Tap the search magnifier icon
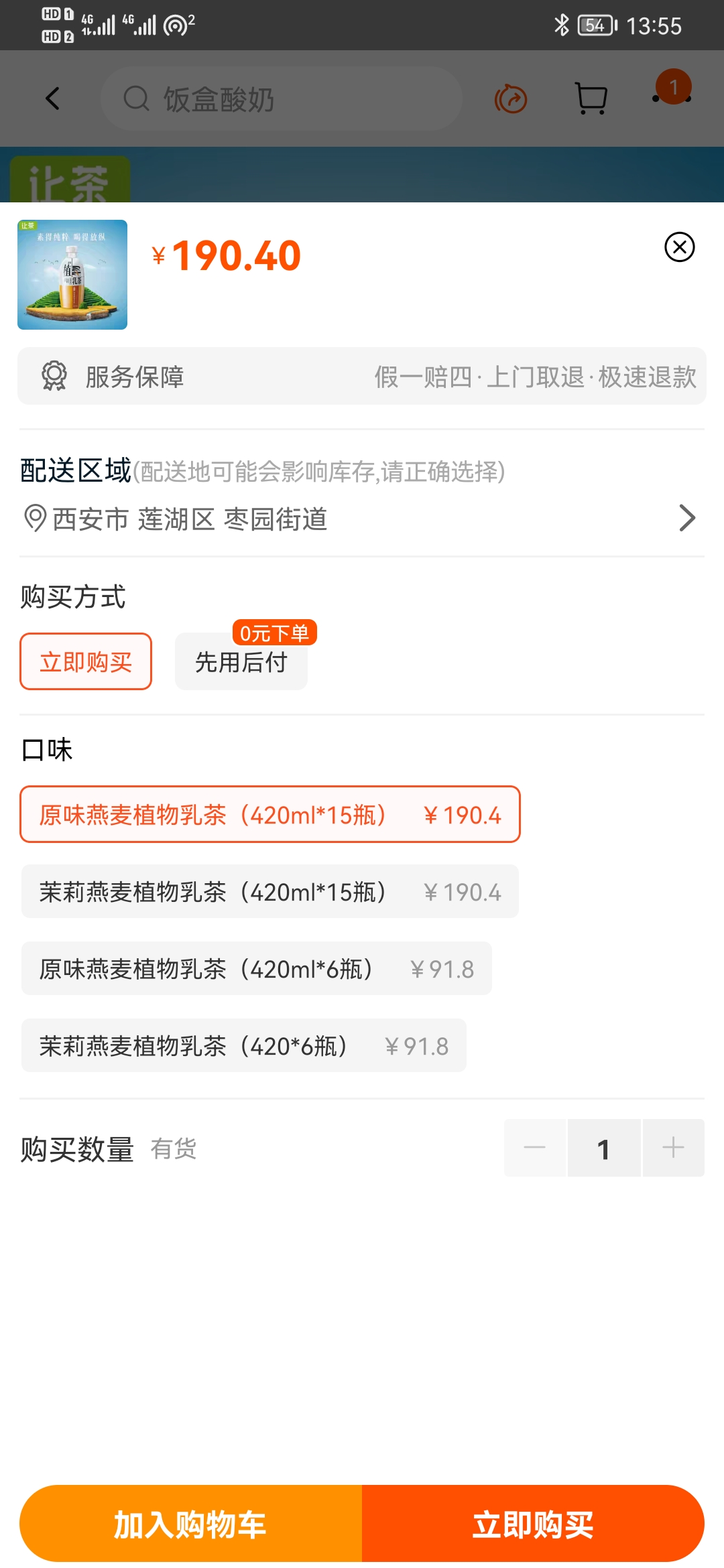 pos(136,99)
